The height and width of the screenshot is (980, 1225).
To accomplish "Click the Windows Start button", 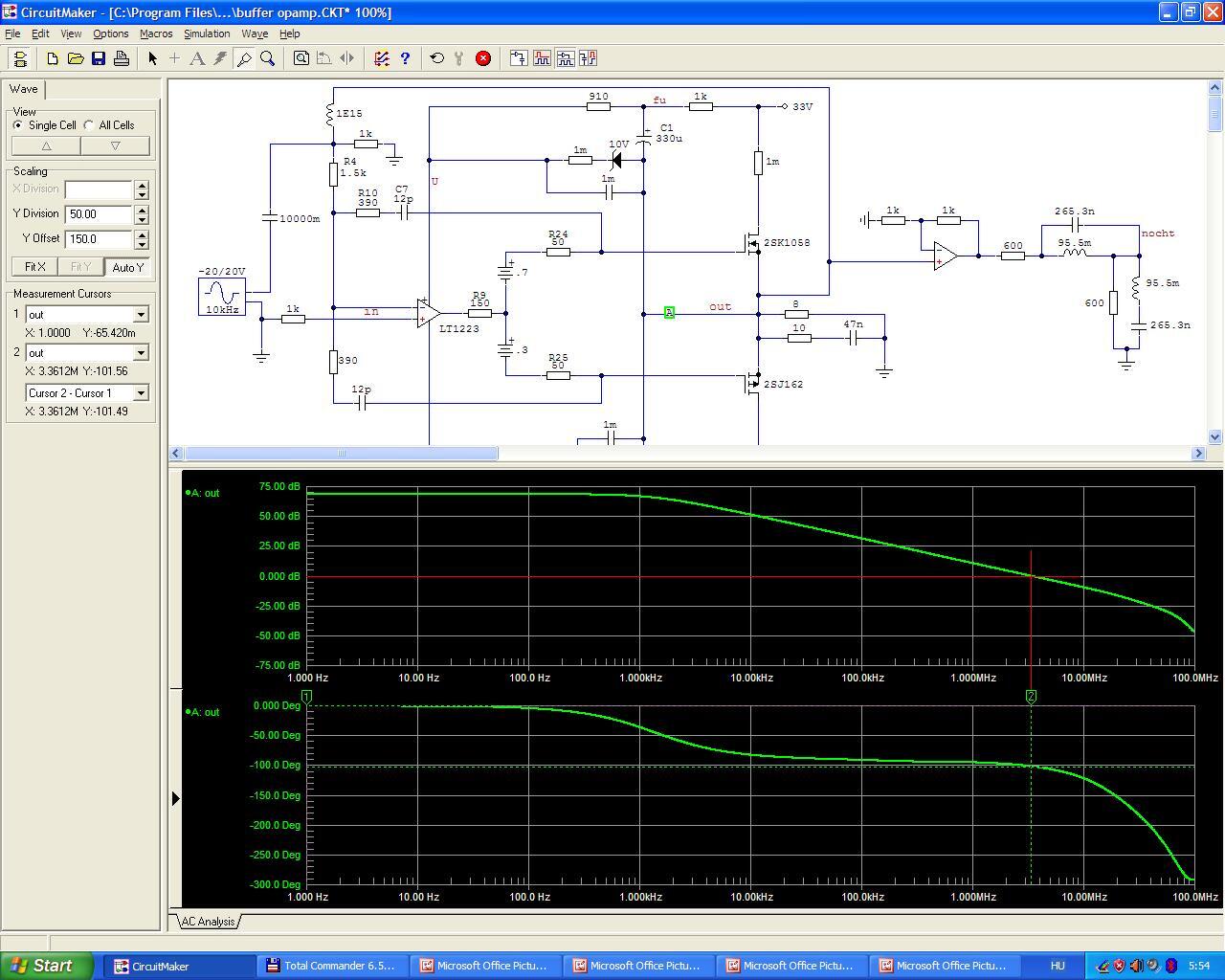I will point(46,966).
